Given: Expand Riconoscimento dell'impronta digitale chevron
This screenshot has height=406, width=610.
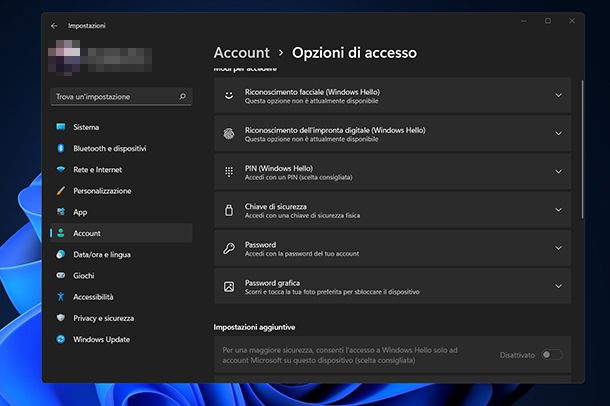Looking at the screenshot, I should click(558, 133).
